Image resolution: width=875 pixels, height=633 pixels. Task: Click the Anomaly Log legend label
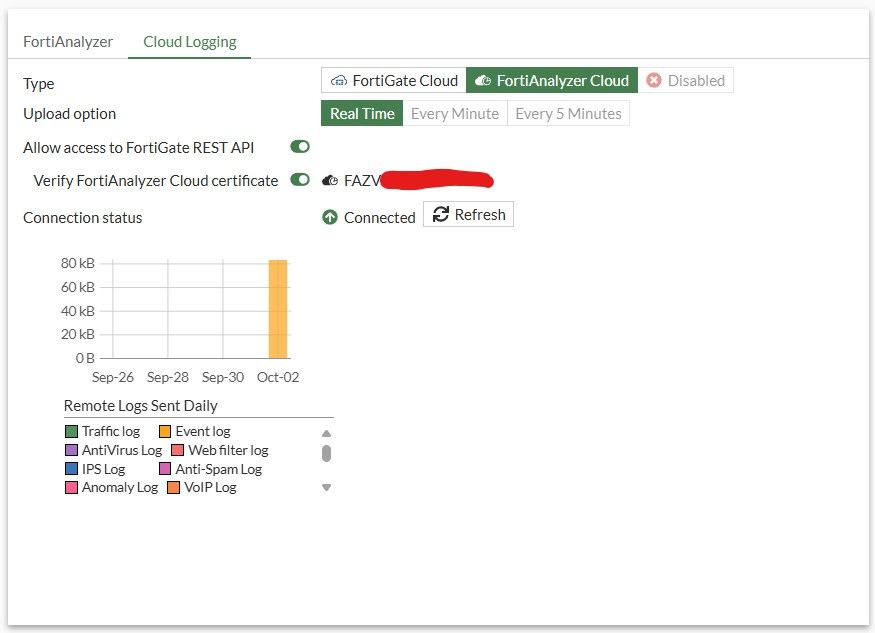coord(120,488)
